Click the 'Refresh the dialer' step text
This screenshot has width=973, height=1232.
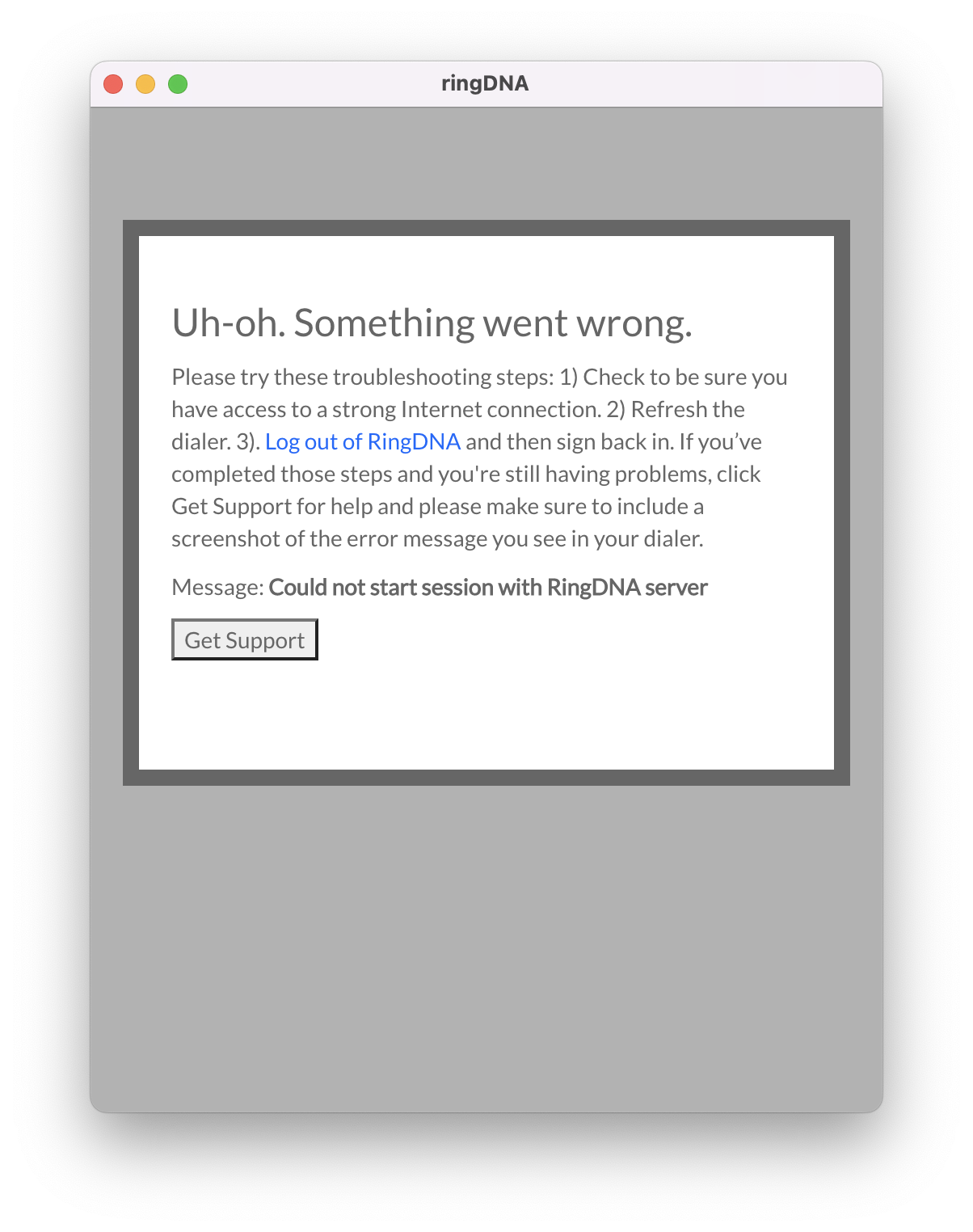tap(688, 409)
